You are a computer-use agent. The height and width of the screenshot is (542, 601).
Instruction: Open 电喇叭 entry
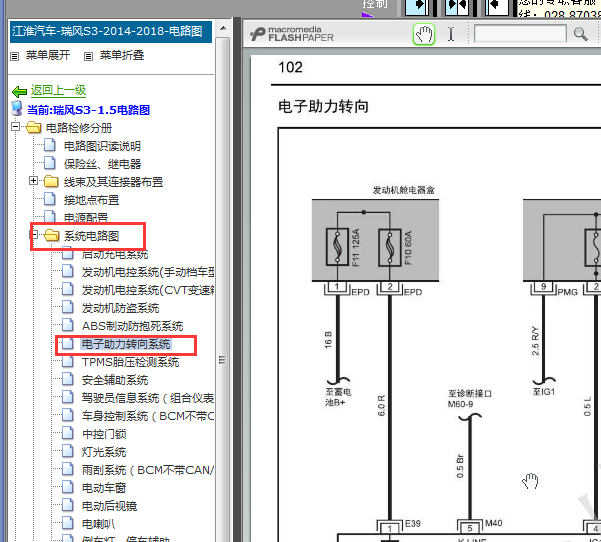click(x=99, y=524)
